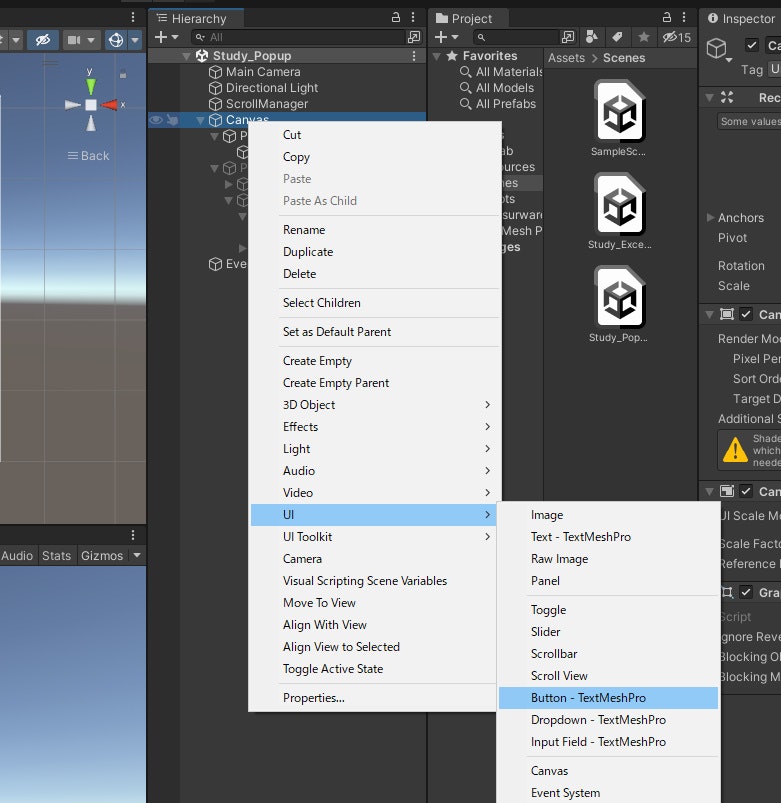This screenshot has width=781, height=803.
Task: Click the Project search field
Action: point(516,37)
